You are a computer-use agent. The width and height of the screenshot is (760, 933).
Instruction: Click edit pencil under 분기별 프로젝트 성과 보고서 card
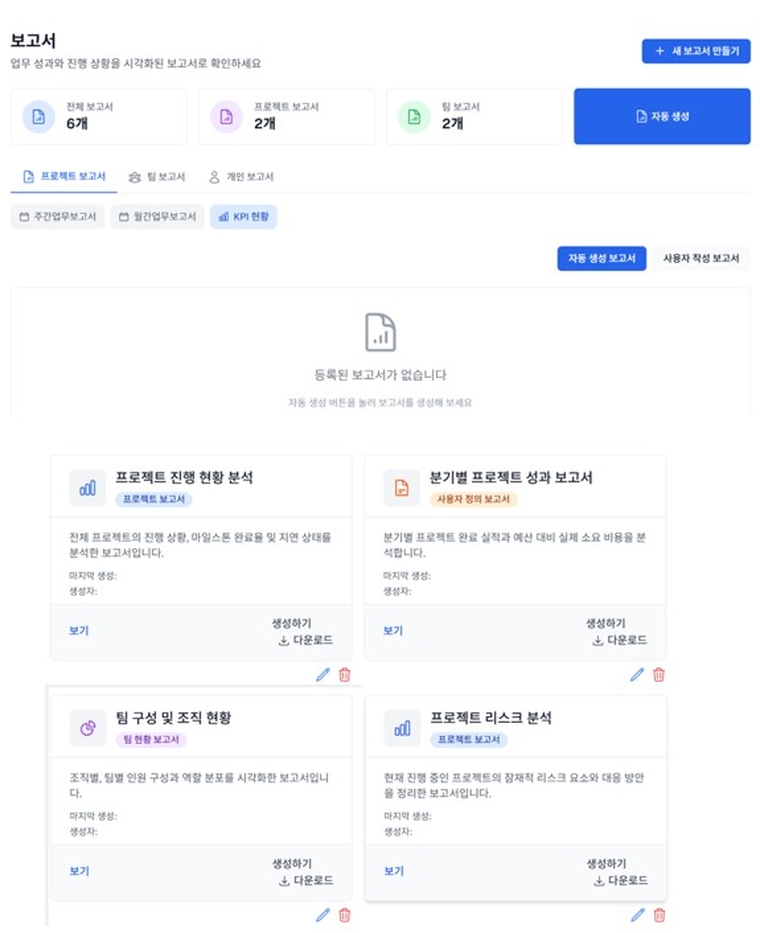(x=637, y=675)
